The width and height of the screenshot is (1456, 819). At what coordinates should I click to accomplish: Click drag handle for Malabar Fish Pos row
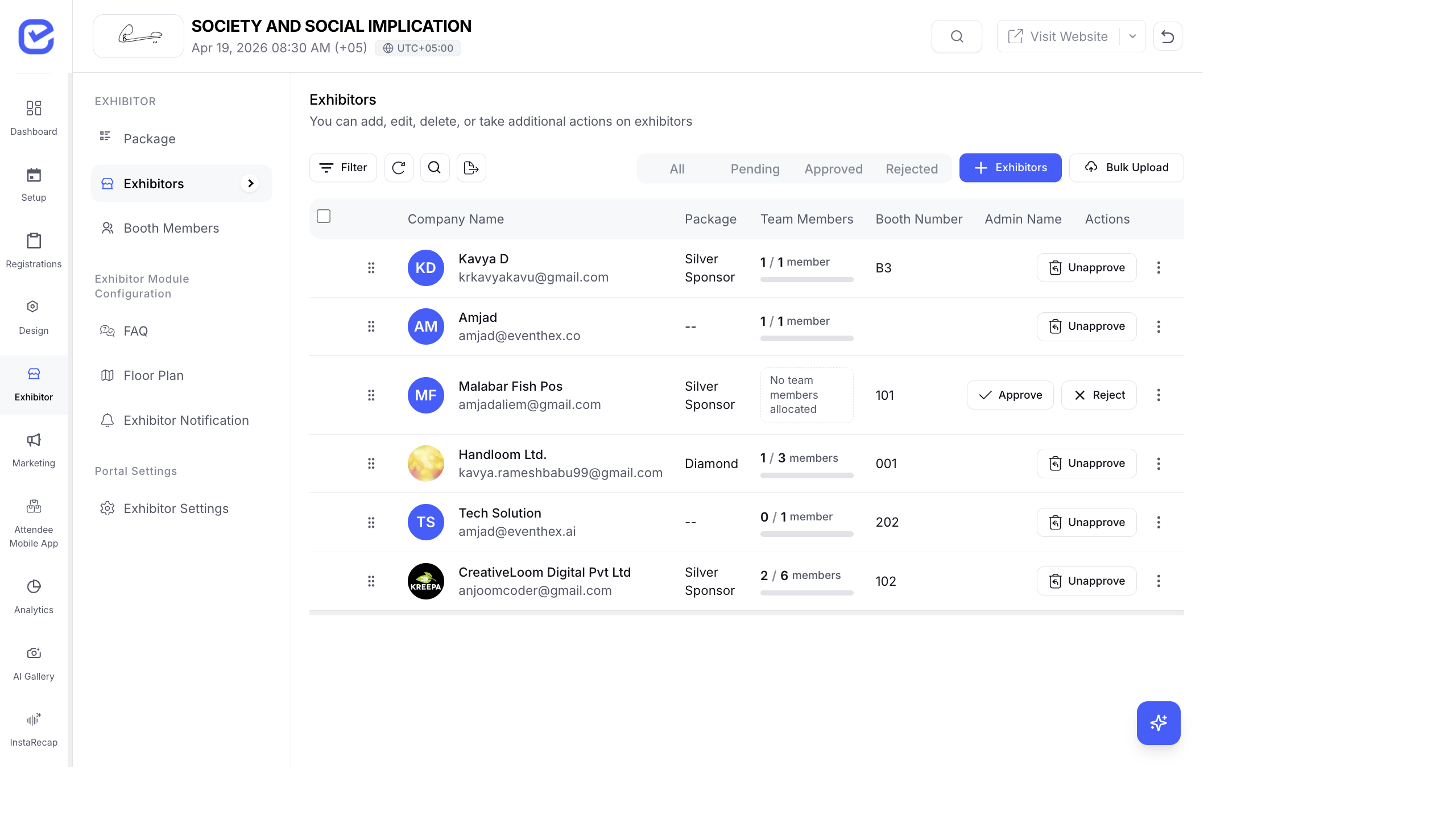point(371,395)
